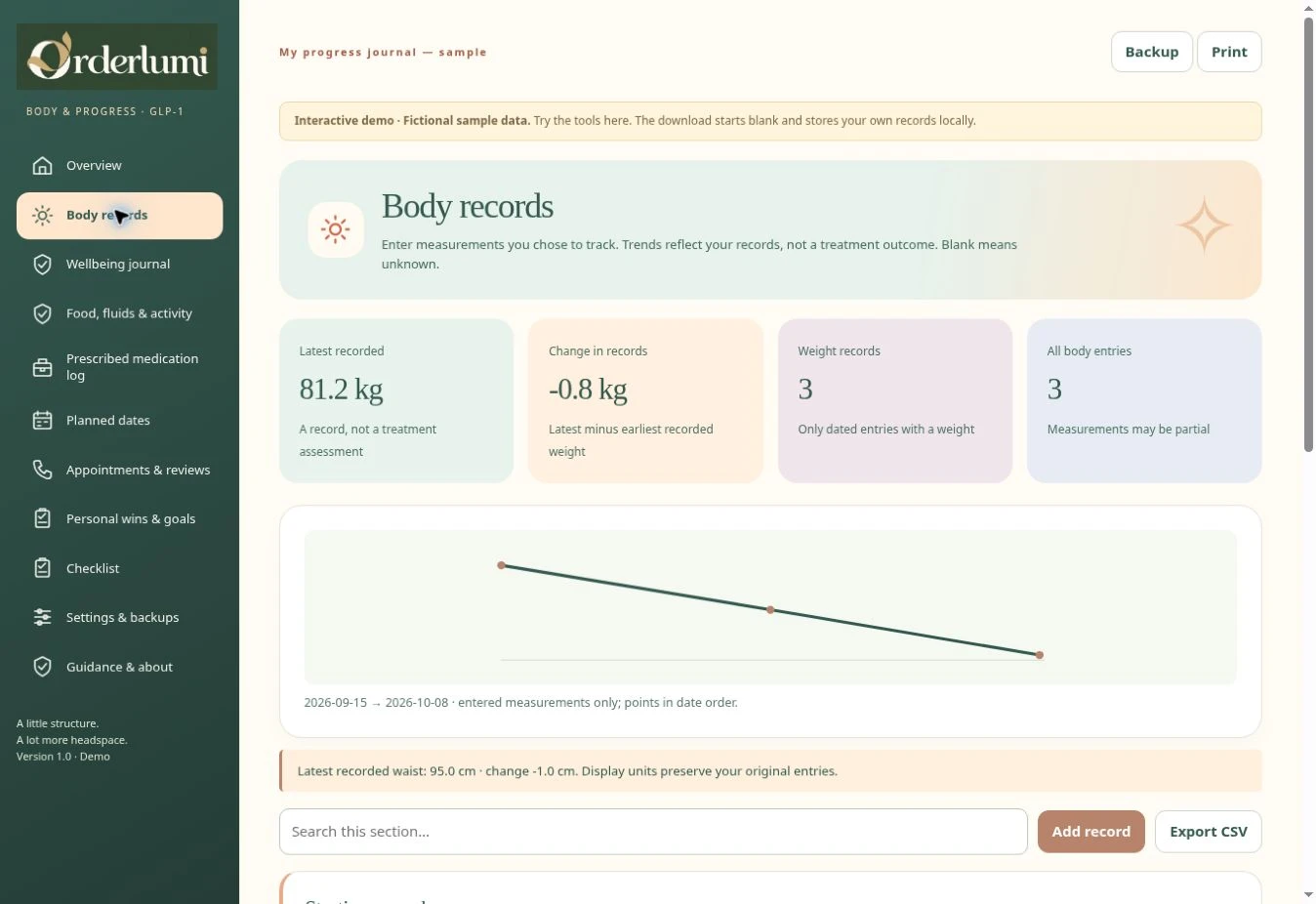Click the Personal wins & goals clipboard icon
This screenshot has height=904, width=1316.
tap(42, 519)
